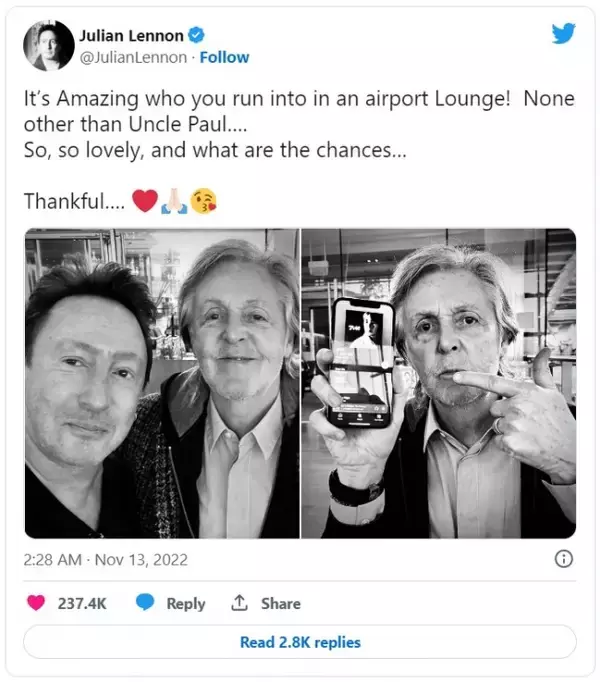Click the Reply text label

point(185,603)
